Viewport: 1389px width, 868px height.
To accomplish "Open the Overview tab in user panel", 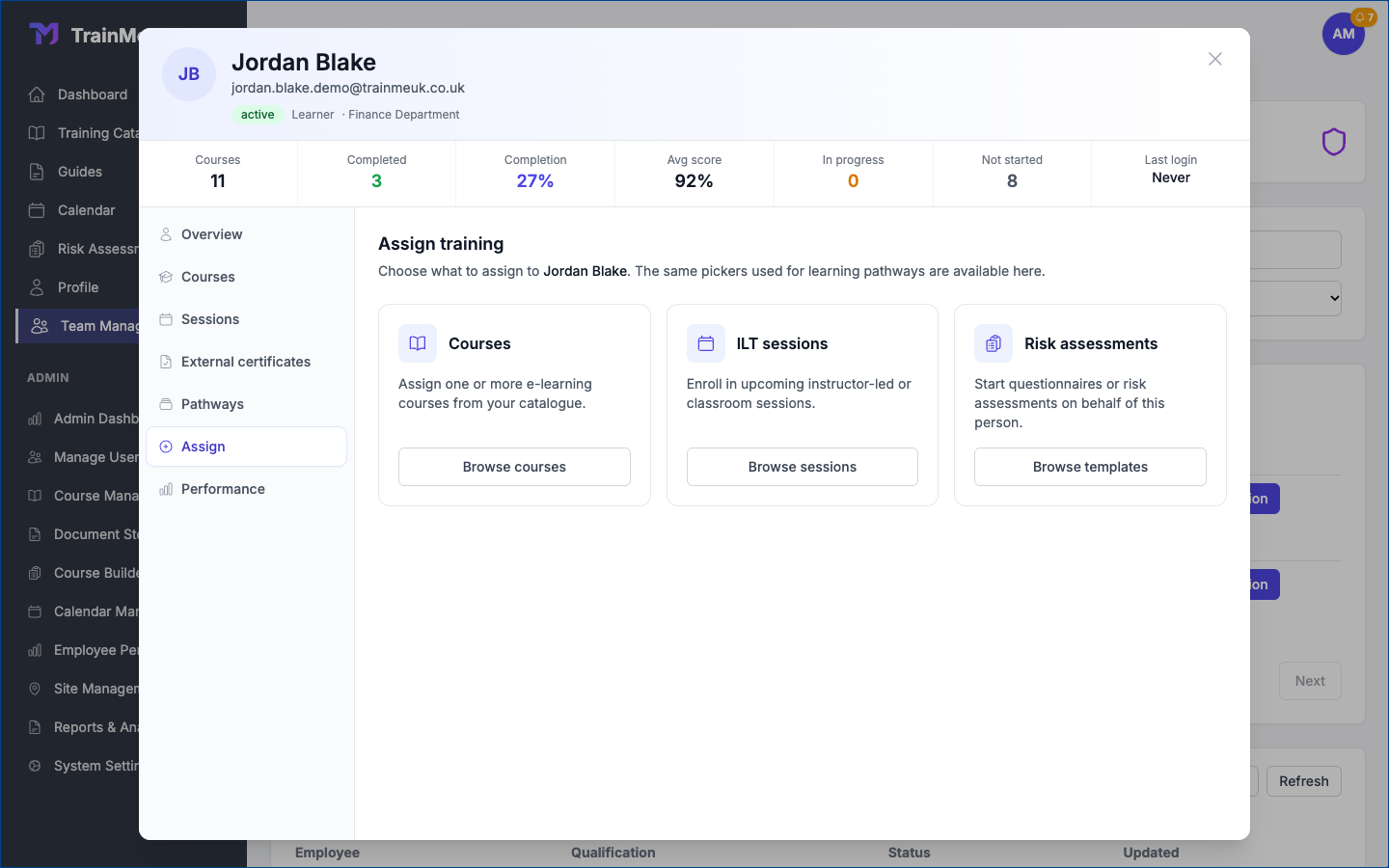I will coord(246,234).
